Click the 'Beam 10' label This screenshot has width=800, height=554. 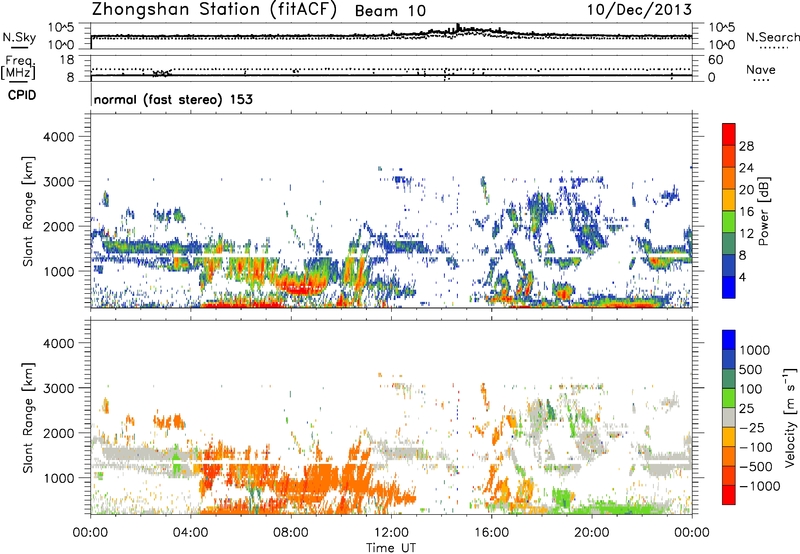click(390, 11)
